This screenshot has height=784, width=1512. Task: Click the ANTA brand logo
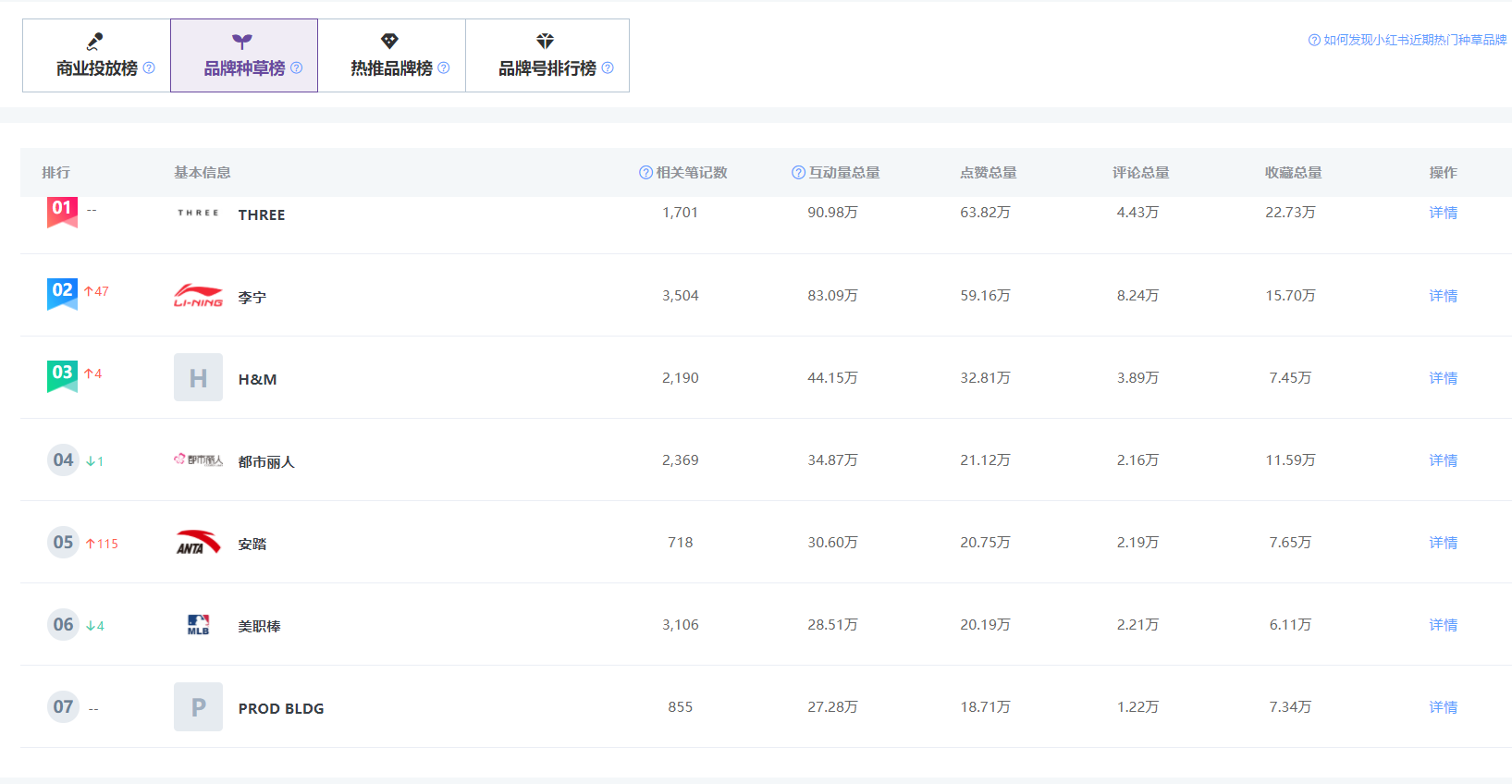point(198,542)
